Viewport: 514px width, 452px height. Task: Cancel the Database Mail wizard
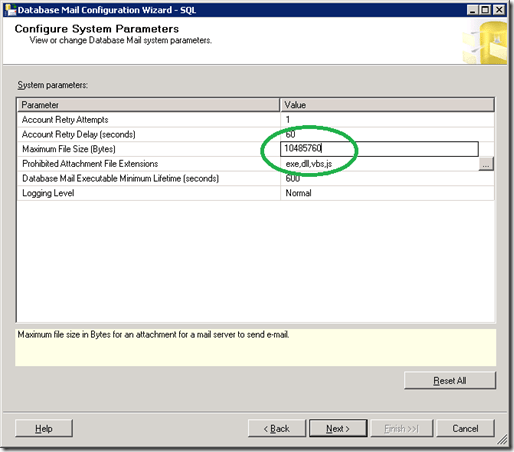tap(465, 428)
